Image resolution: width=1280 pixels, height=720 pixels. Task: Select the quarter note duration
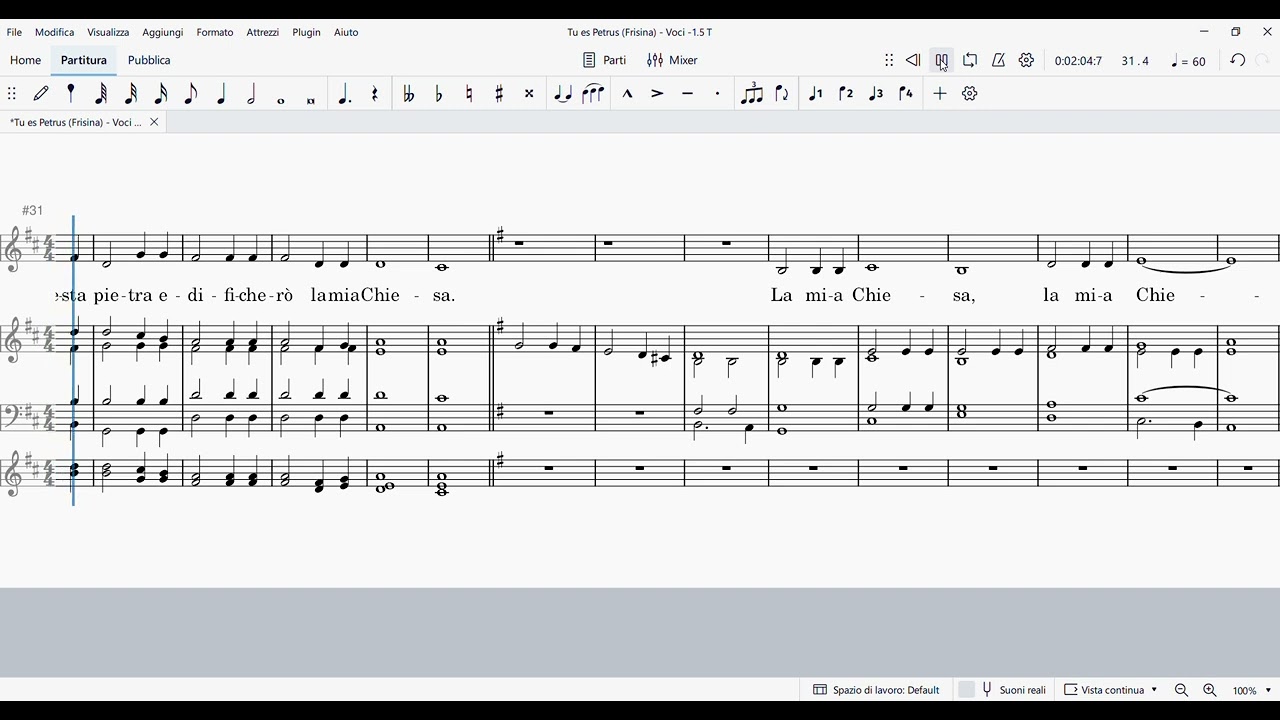(x=221, y=94)
